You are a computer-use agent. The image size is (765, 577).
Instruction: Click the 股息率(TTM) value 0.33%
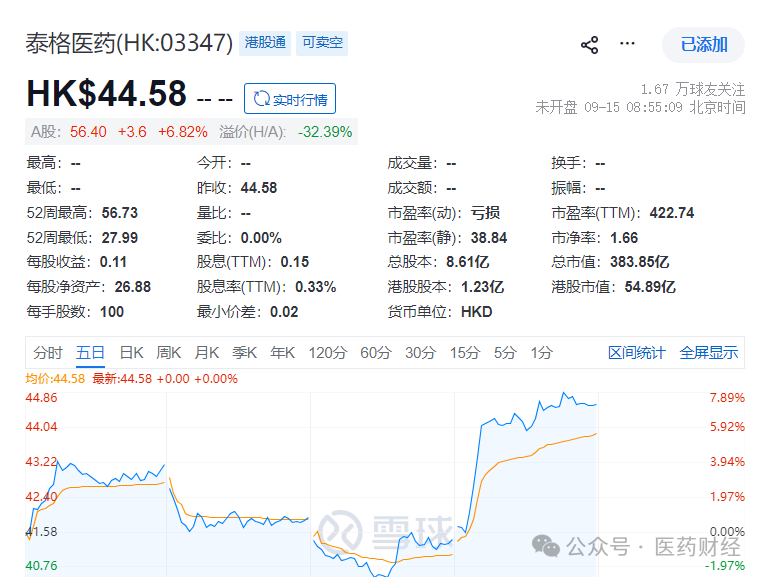316,287
